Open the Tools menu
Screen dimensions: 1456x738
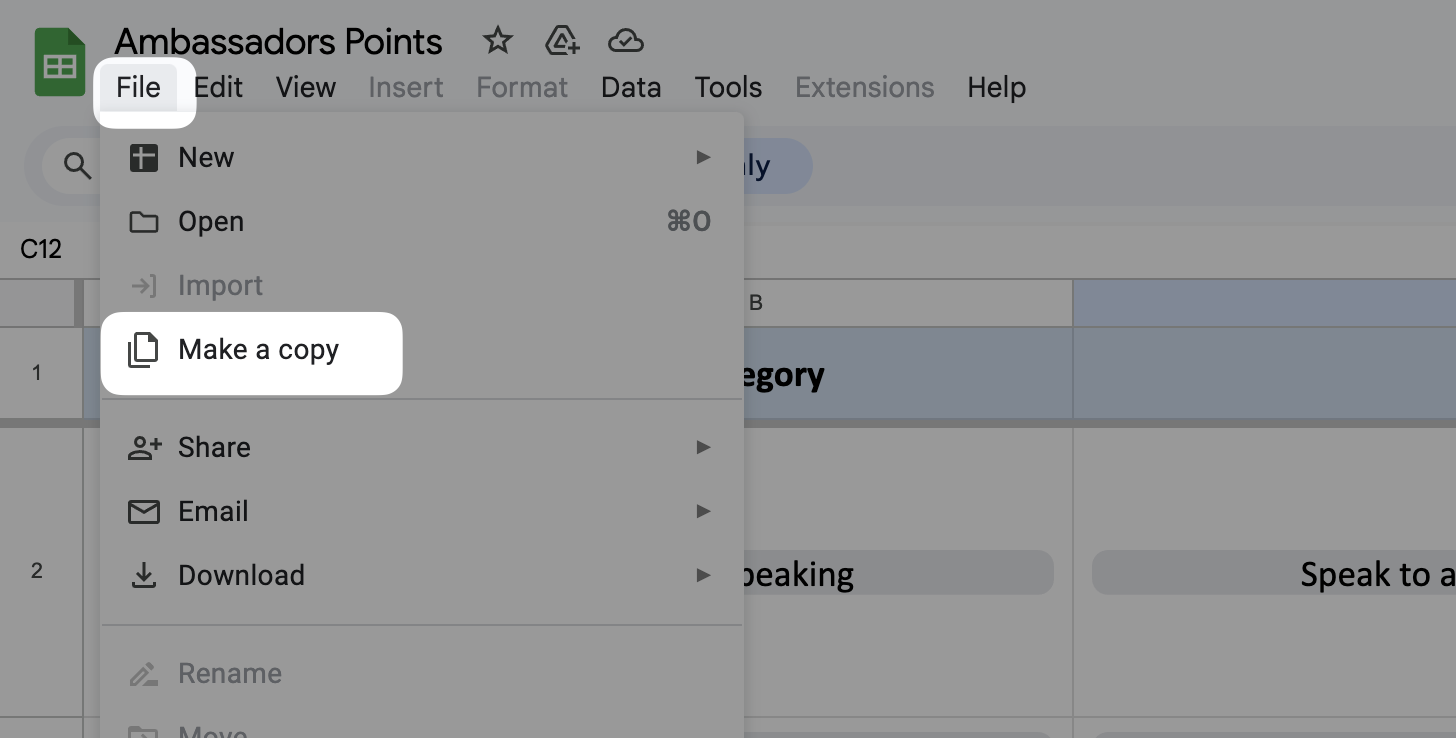[x=728, y=87]
